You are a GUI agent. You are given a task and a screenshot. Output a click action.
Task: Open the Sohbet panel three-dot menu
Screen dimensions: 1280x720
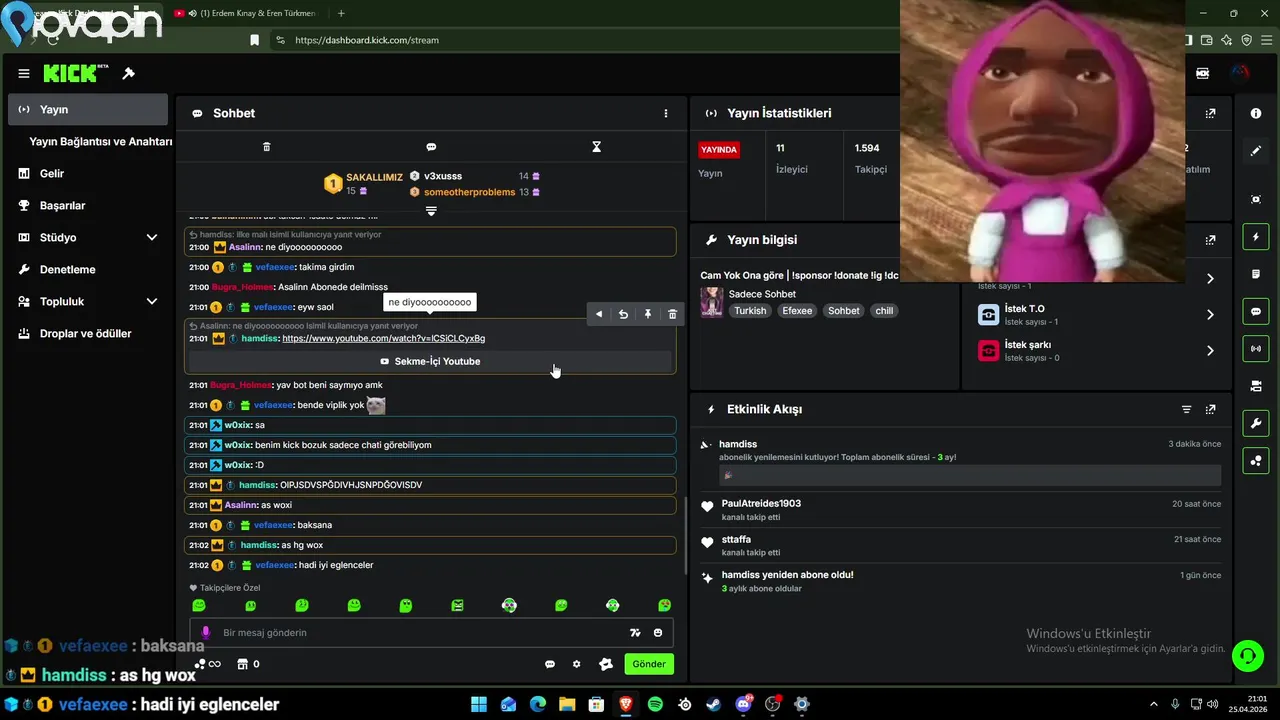666,113
